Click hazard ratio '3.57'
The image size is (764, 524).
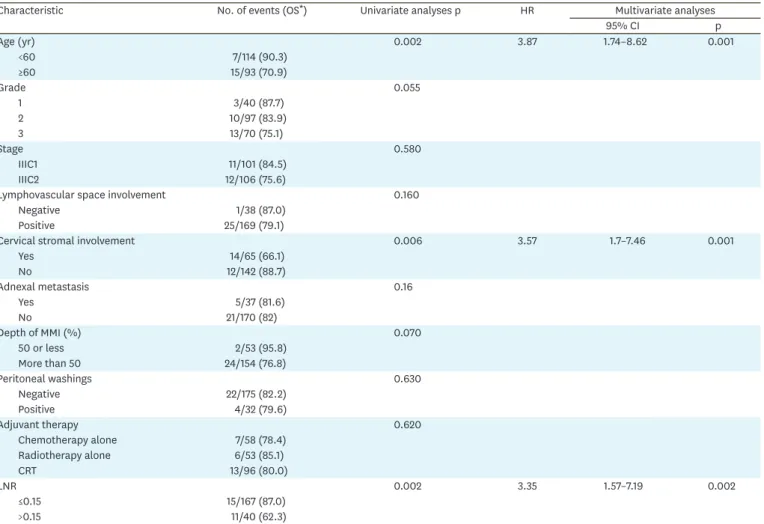(x=527, y=241)
